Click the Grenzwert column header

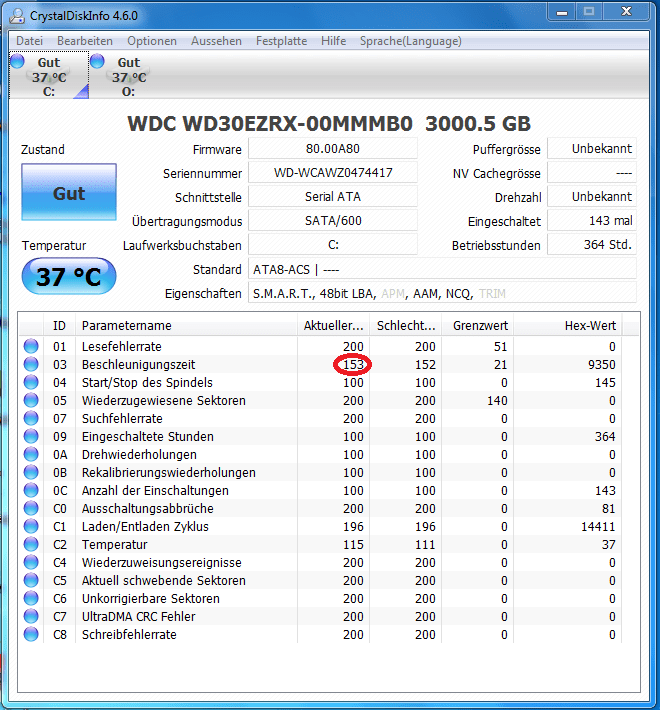(478, 326)
